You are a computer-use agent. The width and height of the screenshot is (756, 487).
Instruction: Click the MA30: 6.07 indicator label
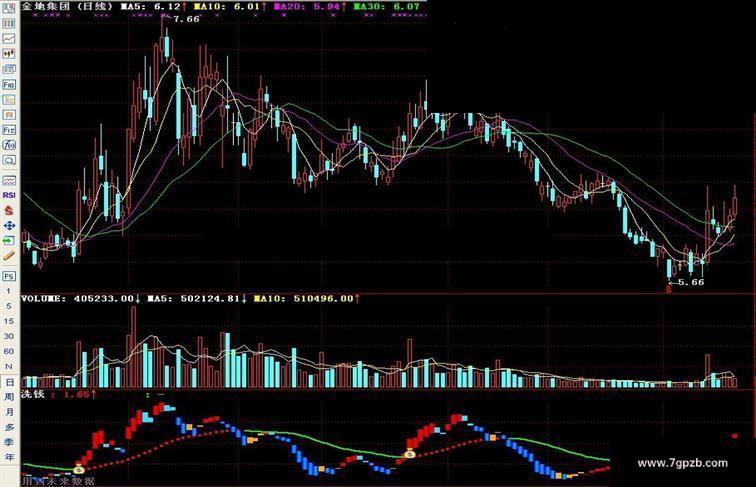pos(387,6)
